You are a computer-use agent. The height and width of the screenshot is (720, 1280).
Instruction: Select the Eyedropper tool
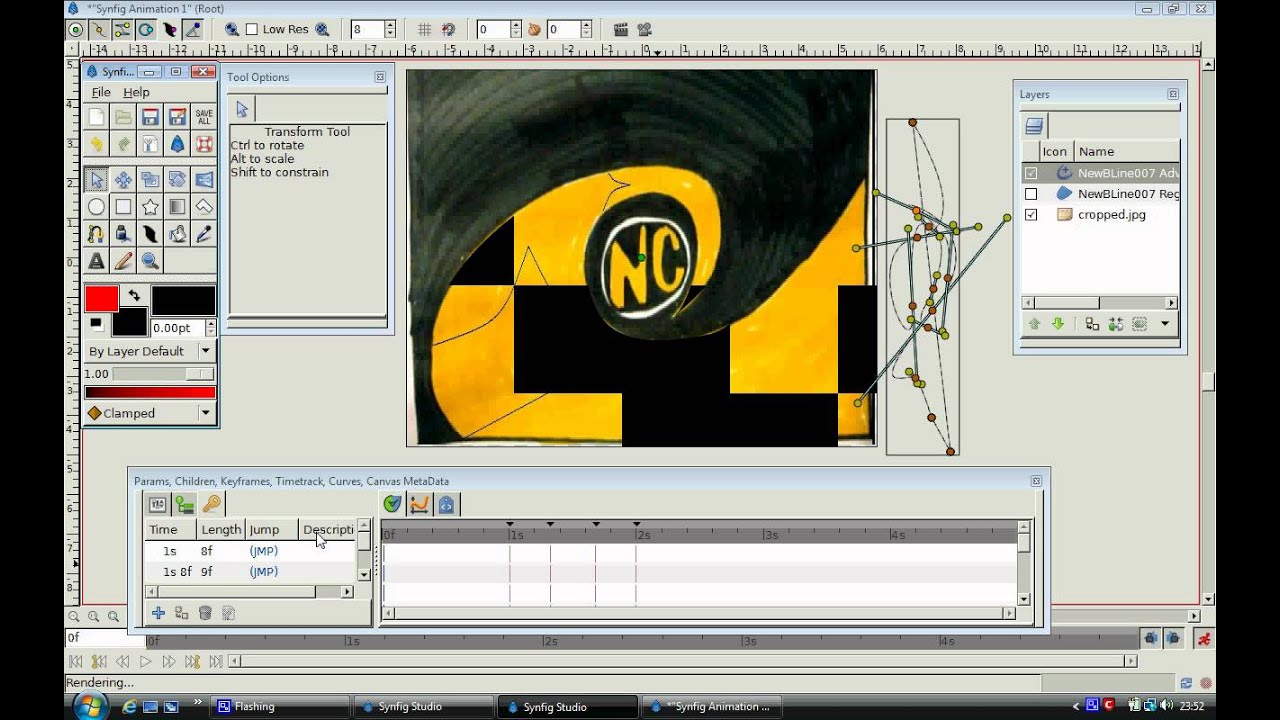coord(204,234)
